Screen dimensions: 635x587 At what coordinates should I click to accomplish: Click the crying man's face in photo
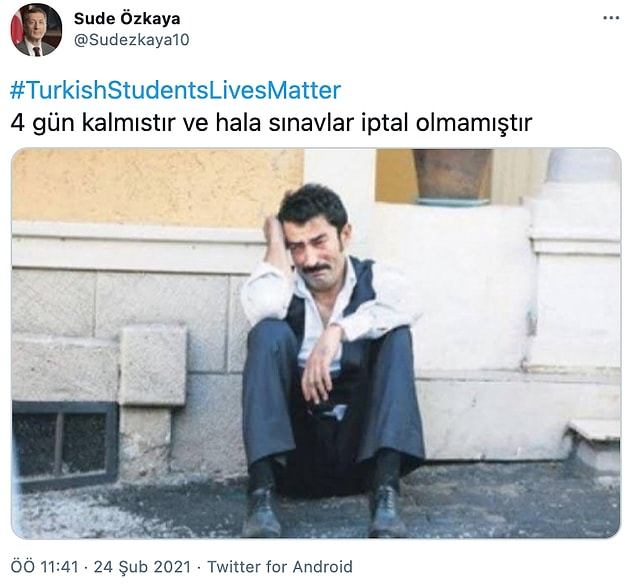[x=320, y=245]
